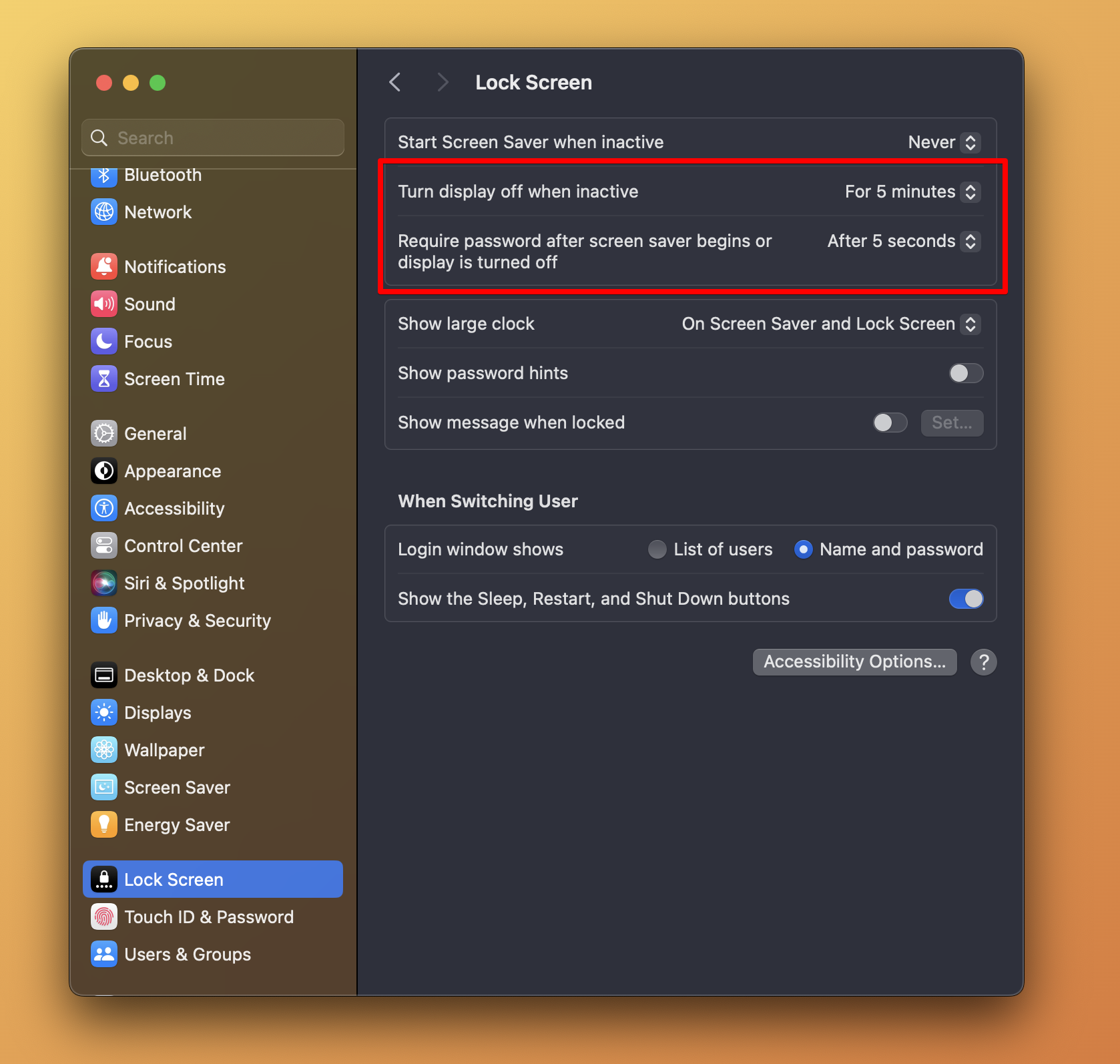Enable Show password hints

pos(965,373)
